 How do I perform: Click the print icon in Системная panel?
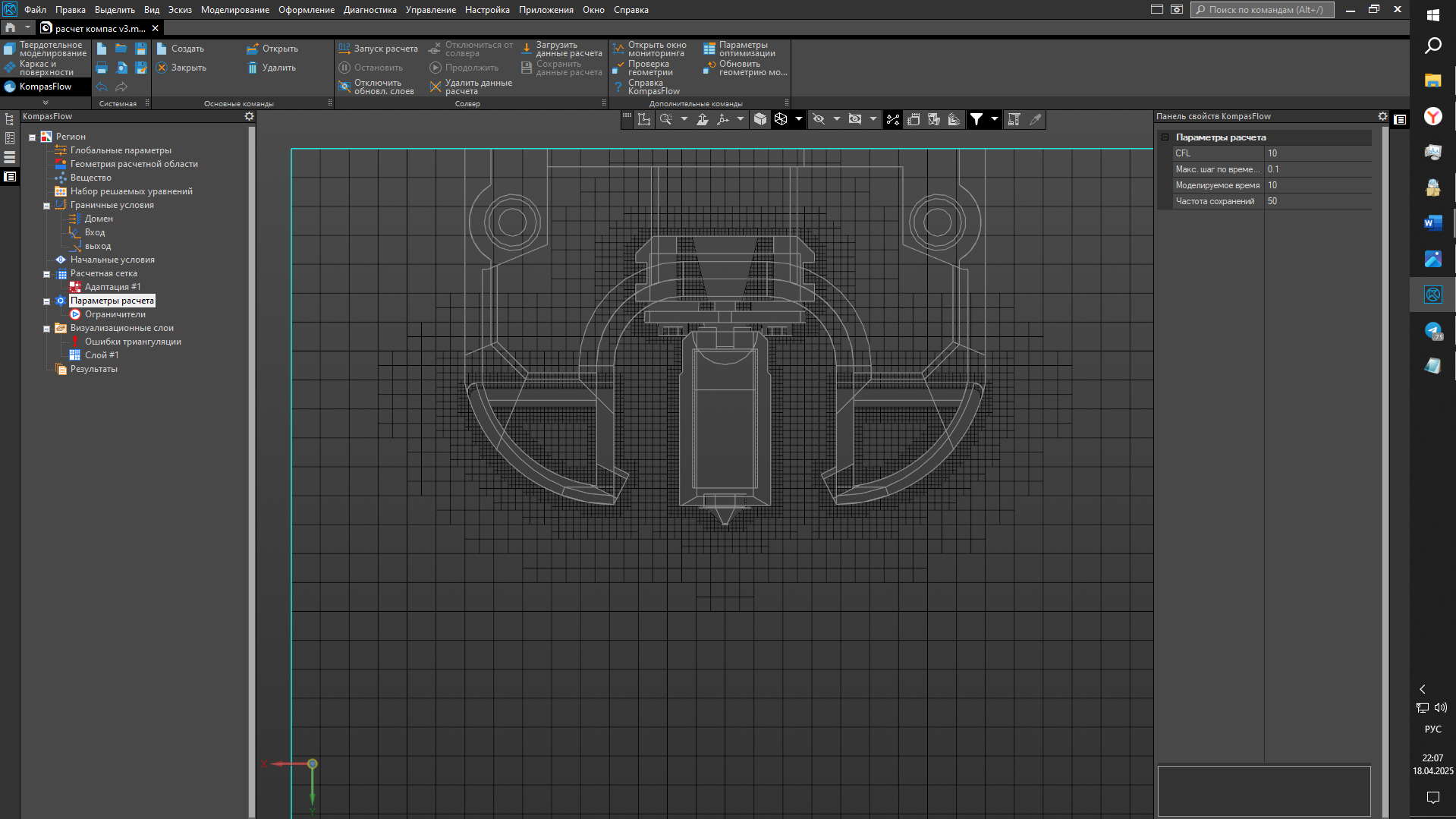tap(102, 68)
